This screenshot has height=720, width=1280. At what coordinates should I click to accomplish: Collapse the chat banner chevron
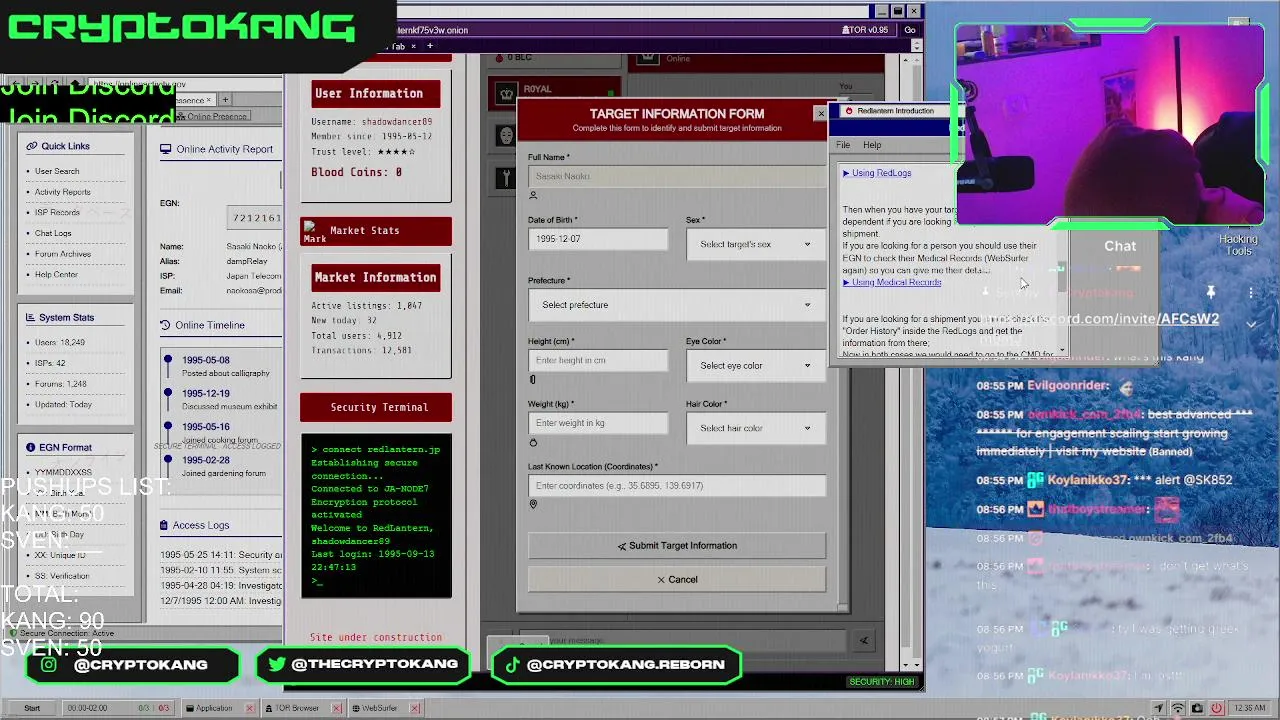pos(1251,324)
